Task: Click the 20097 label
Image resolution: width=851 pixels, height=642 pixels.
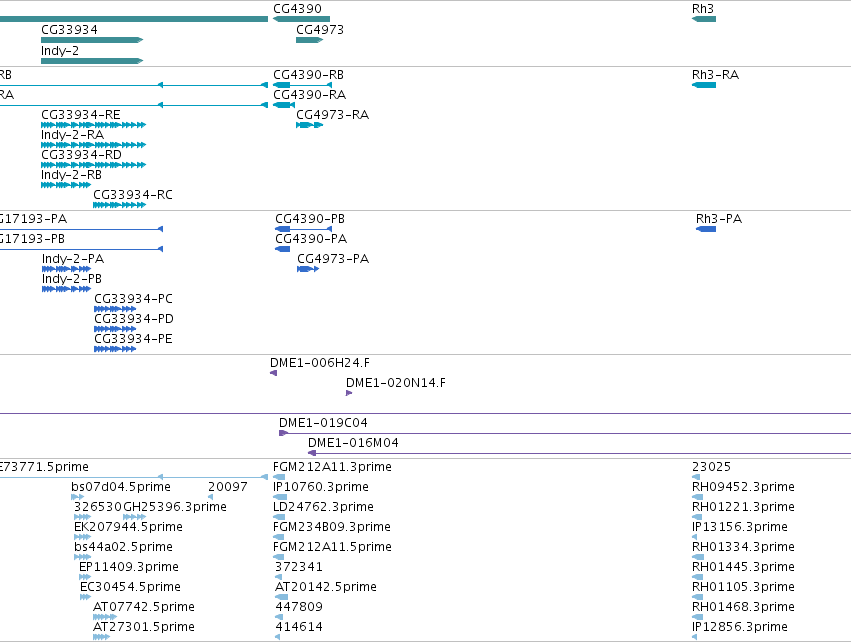Action: pyautogui.click(x=227, y=487)
